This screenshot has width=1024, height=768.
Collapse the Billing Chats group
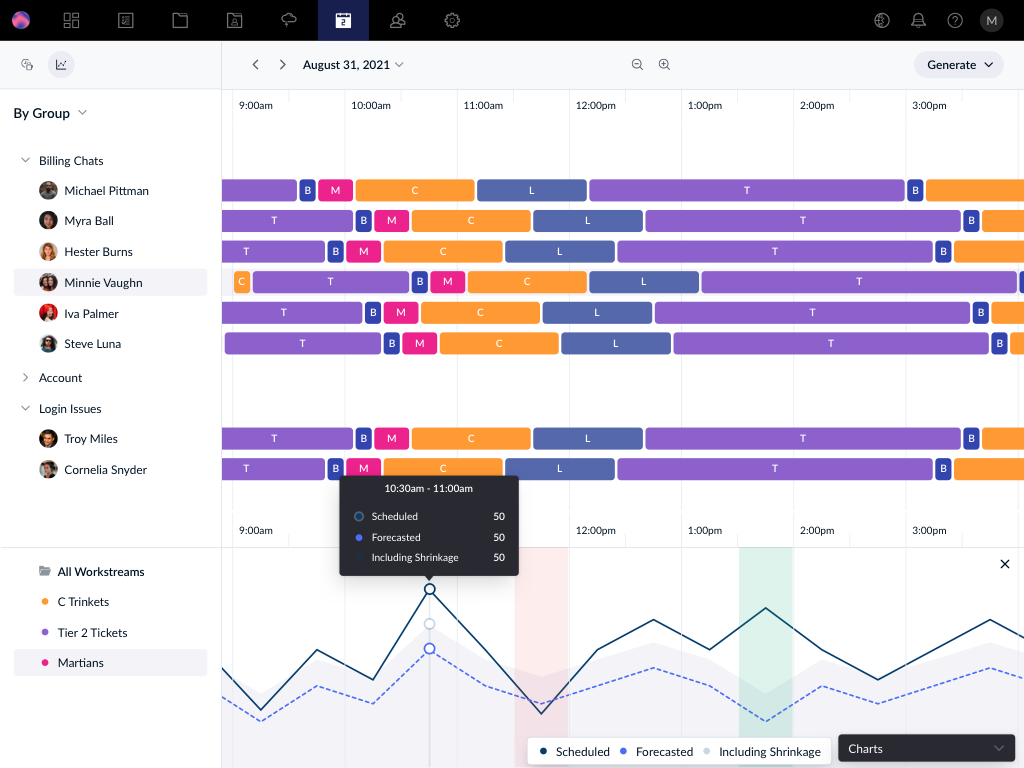pyautogui.click(x=25, y=160)
